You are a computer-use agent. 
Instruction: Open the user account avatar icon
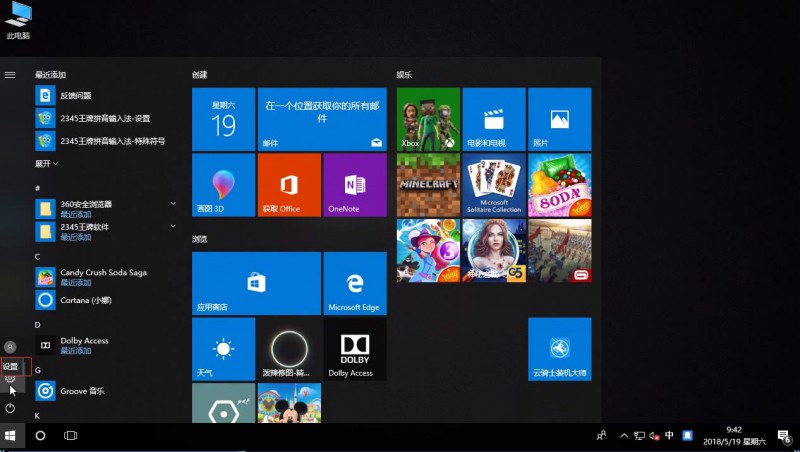tap(10, 347)
